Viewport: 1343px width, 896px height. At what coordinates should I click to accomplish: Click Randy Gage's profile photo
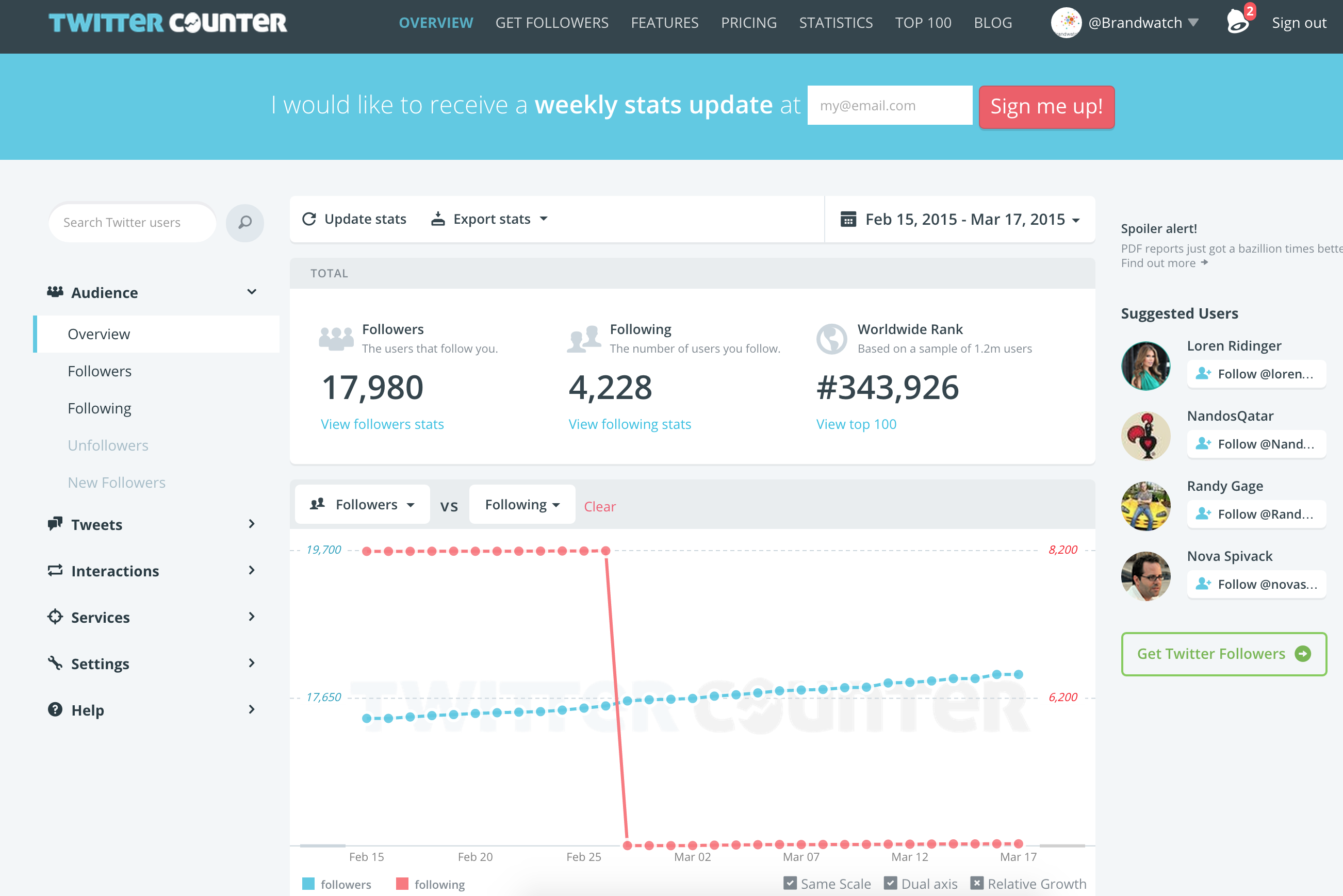[1146, 506]
